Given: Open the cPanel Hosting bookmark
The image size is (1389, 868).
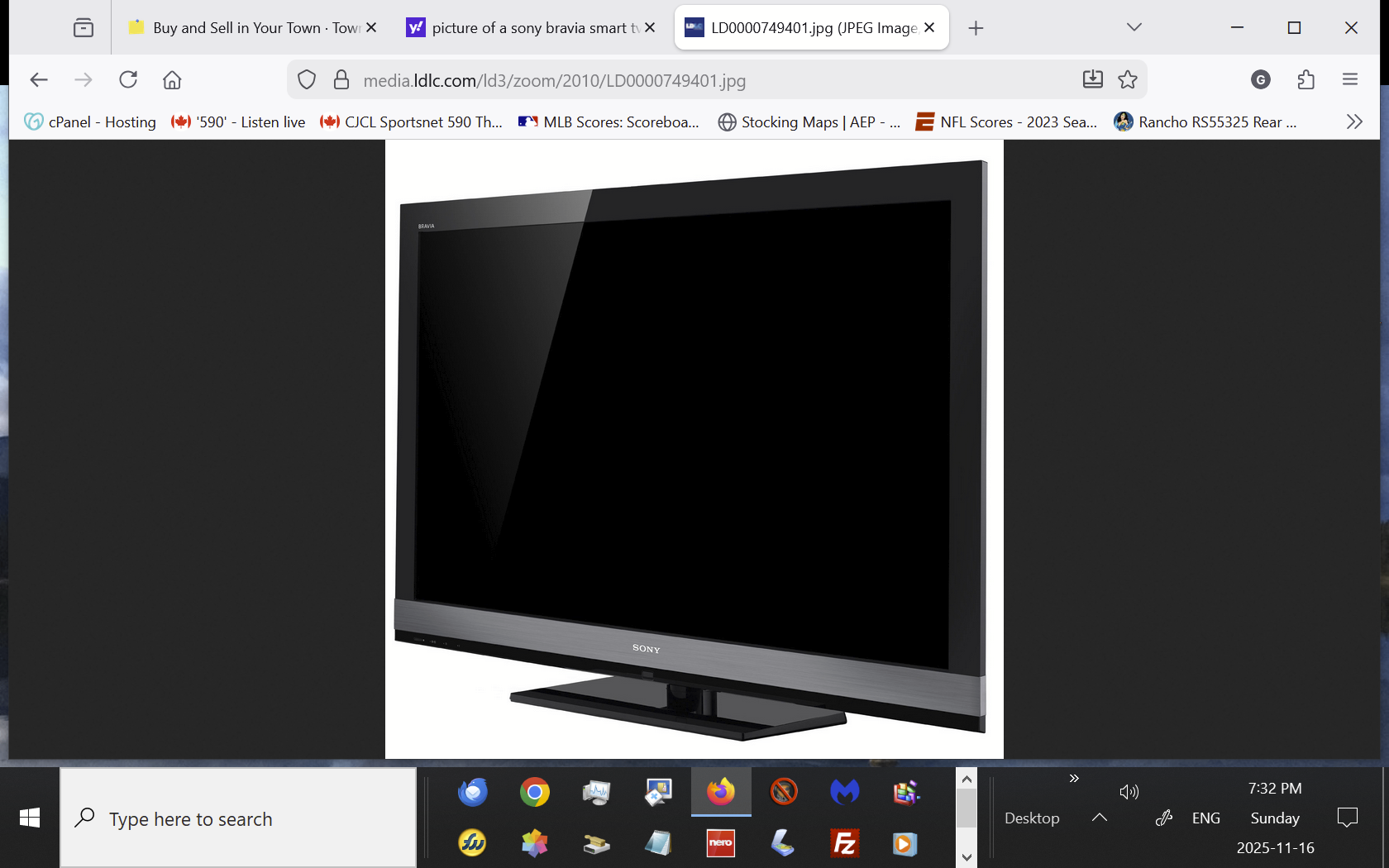Looking at the screenshot, I should (89, 122).
